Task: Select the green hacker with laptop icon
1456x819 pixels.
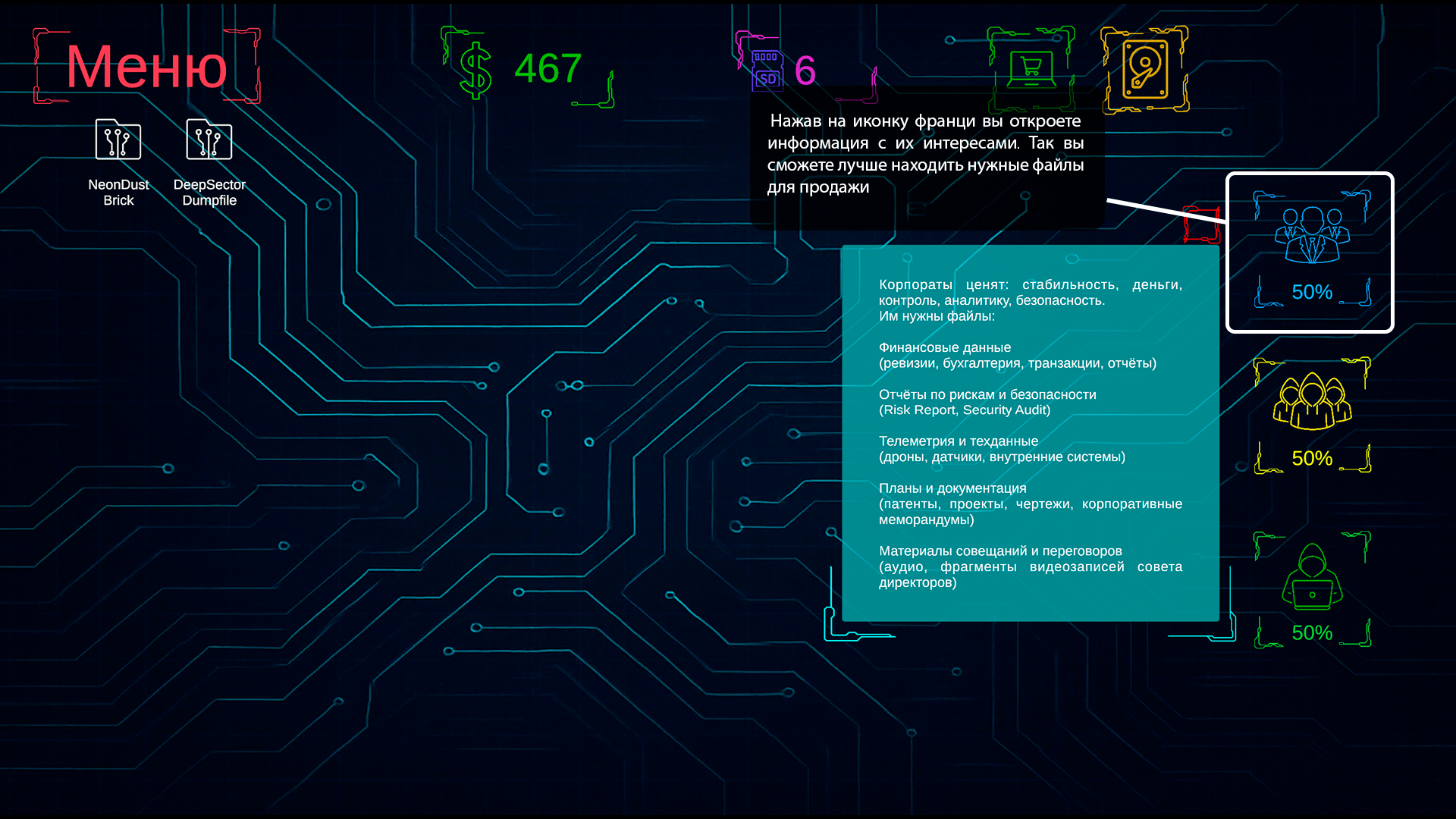Action: pos(1312,578)
